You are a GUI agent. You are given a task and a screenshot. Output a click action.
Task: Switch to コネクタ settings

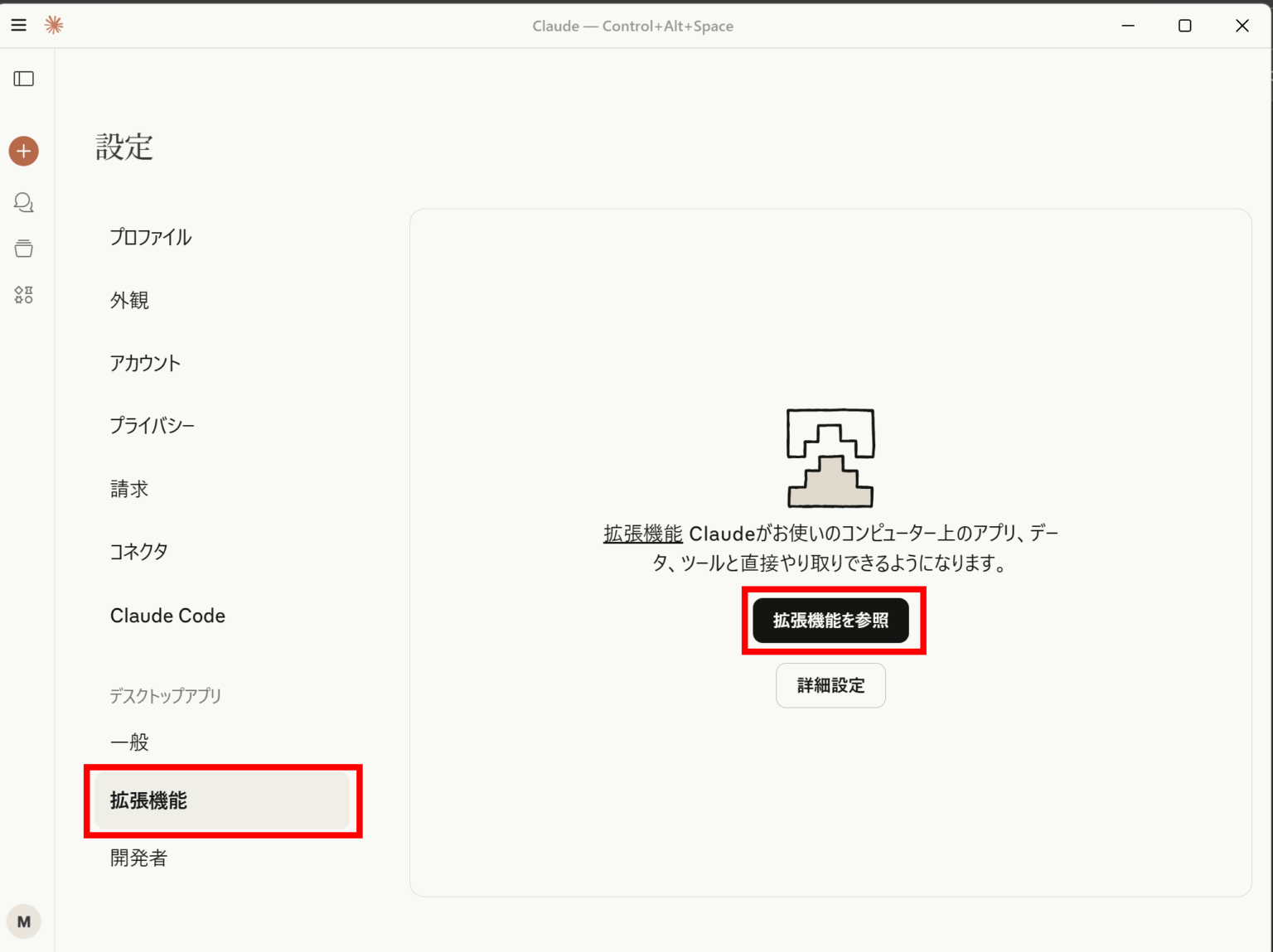(139, 552)
